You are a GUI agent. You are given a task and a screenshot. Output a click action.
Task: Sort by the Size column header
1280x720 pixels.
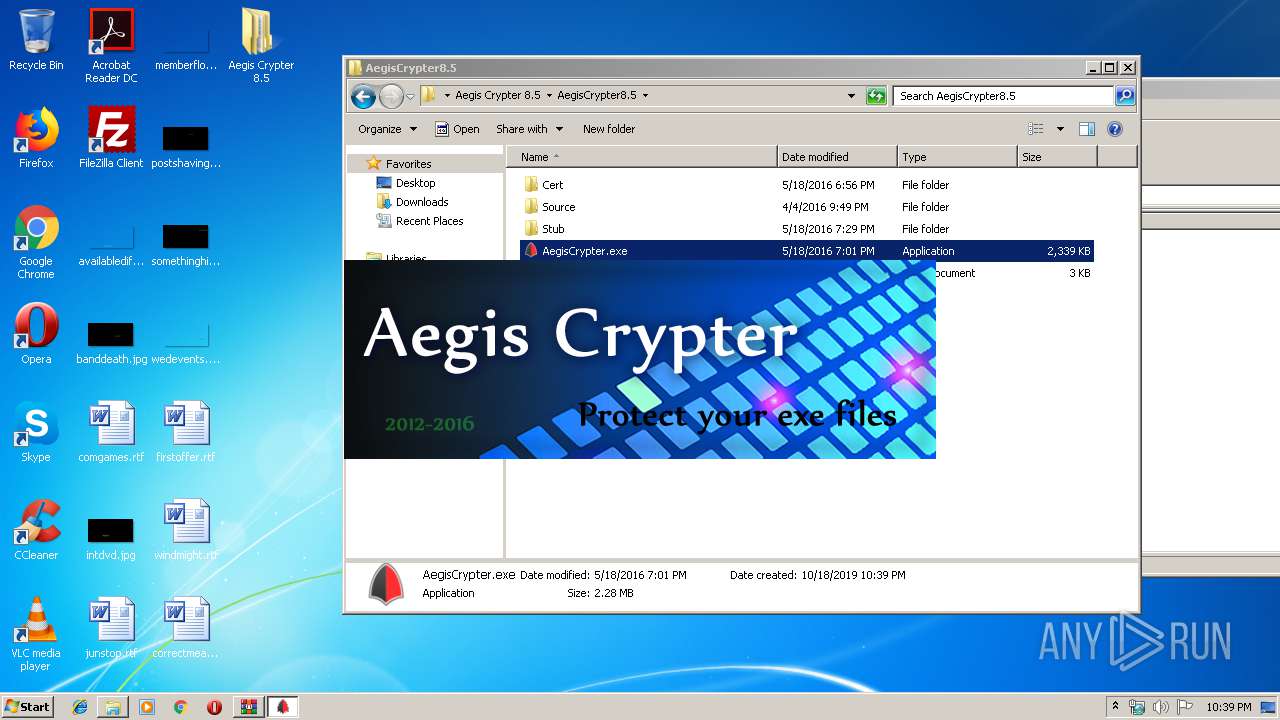tap(1057, 157)
